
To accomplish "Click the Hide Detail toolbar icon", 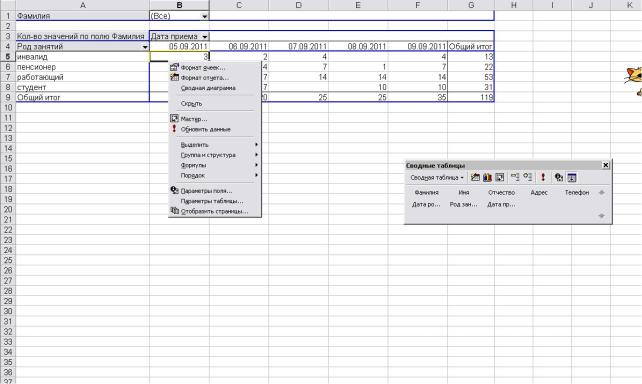I will [x=515, y=177].
